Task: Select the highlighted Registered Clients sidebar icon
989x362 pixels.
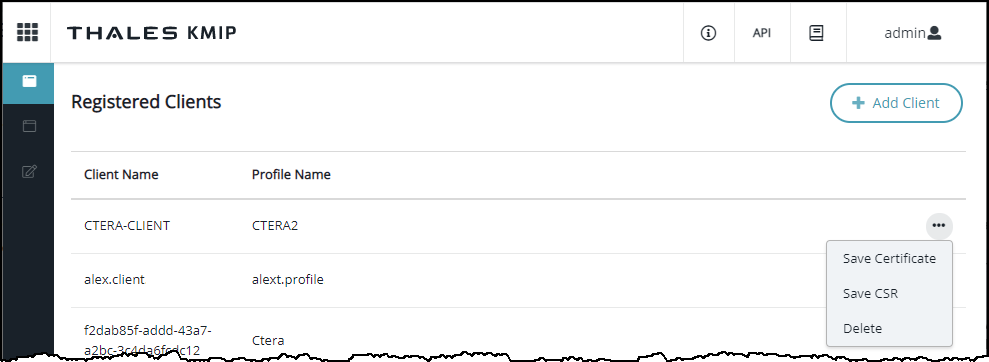Action: (28, 81)
